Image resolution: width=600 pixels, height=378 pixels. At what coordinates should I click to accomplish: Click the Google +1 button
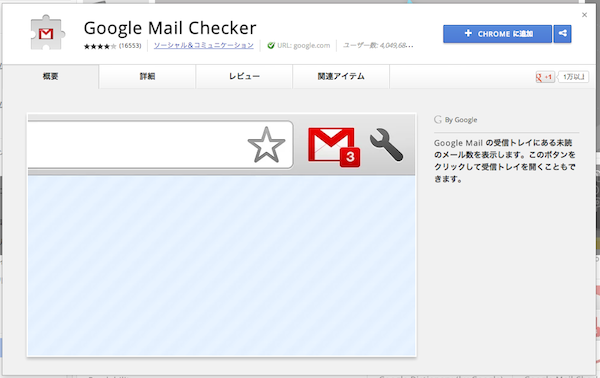click(x=545, y=77)
